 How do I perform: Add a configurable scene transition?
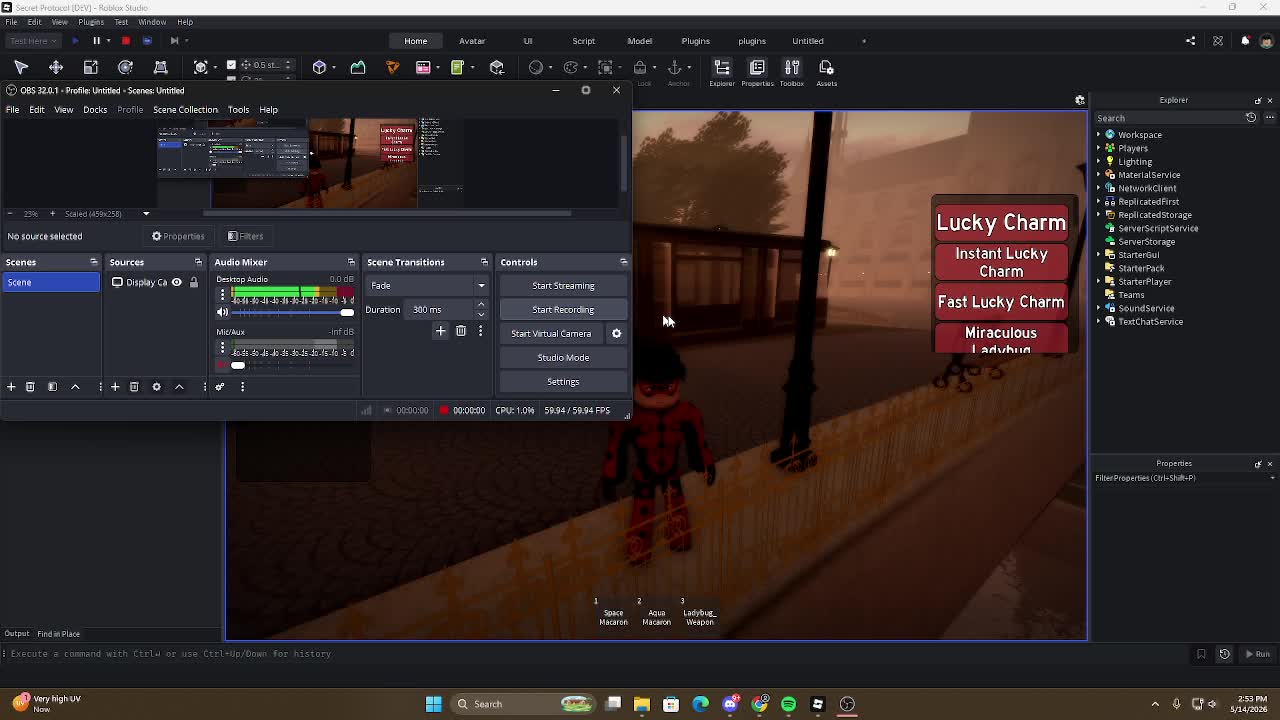click(440, 331)
